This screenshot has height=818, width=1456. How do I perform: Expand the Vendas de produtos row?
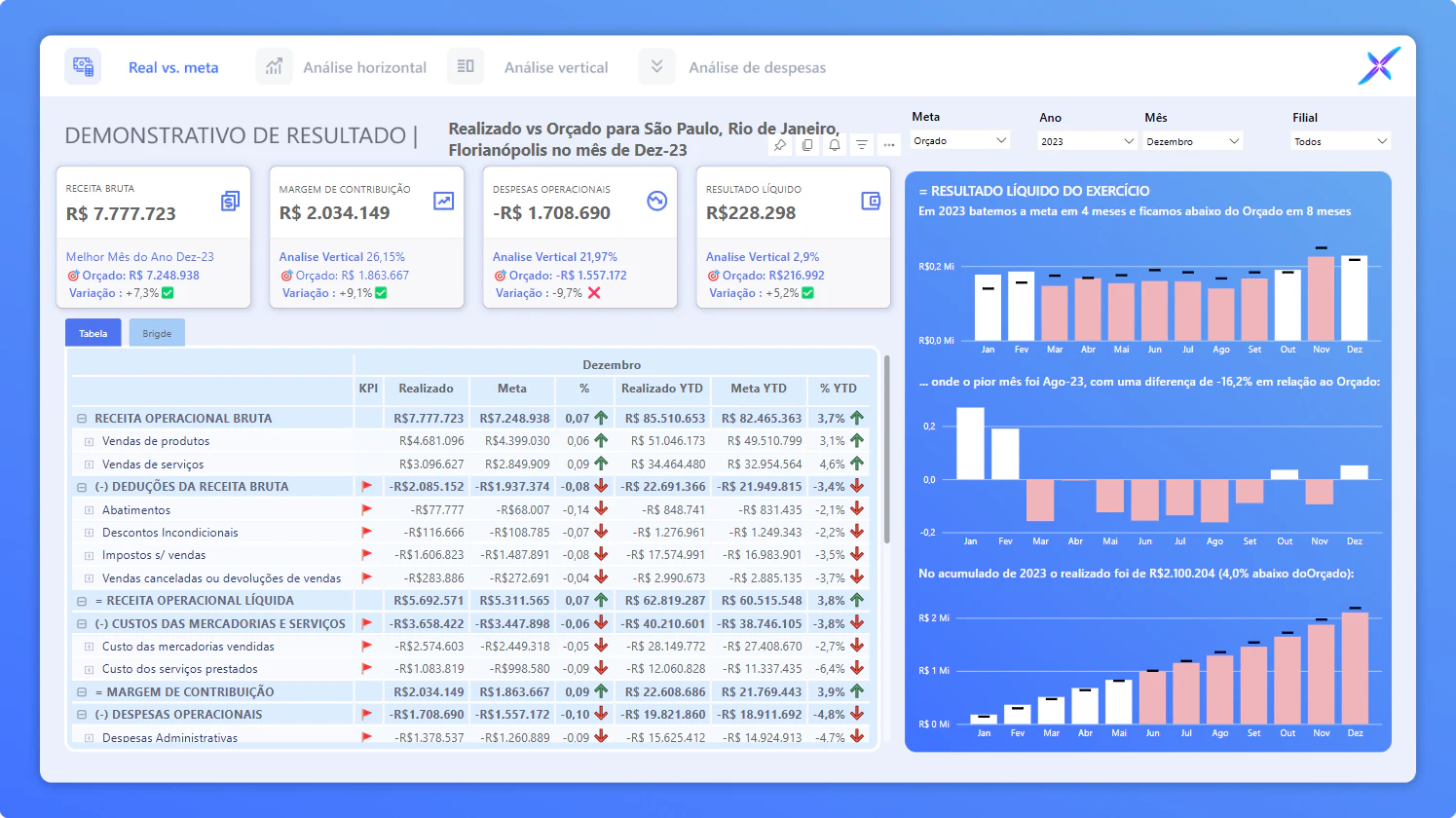(89, 441)
